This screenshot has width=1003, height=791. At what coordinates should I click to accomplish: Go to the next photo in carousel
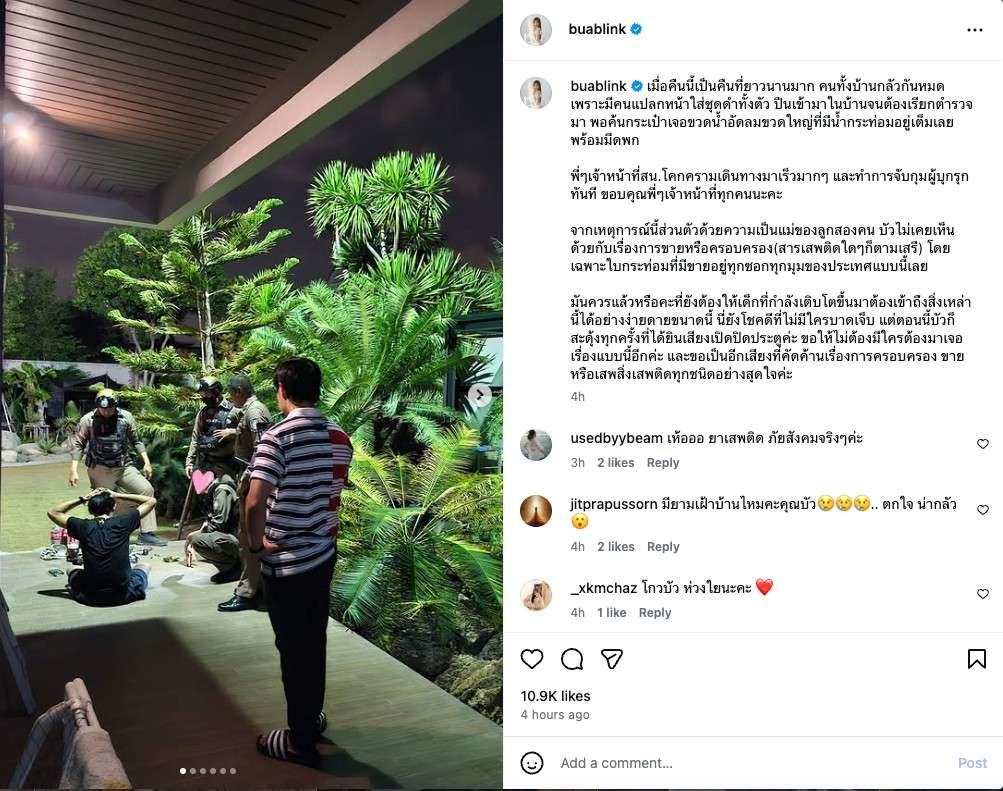pyautogui.click(x=480, y=395)
